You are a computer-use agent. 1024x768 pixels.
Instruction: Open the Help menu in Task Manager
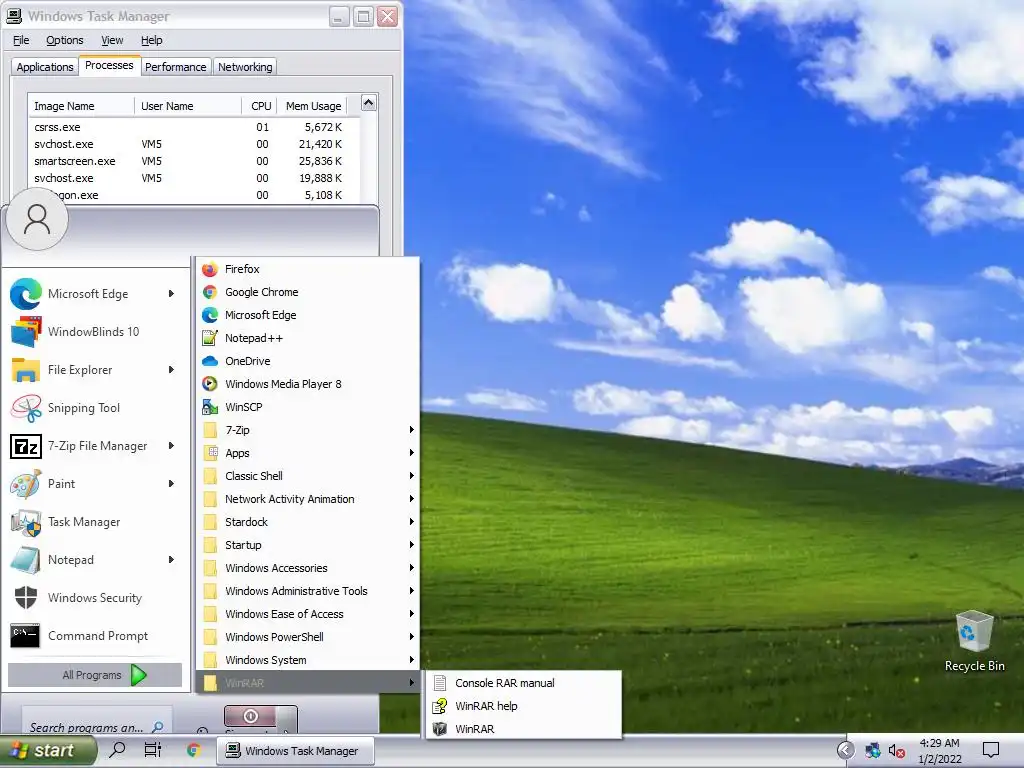pyautogui.click(x=152, y=40)
